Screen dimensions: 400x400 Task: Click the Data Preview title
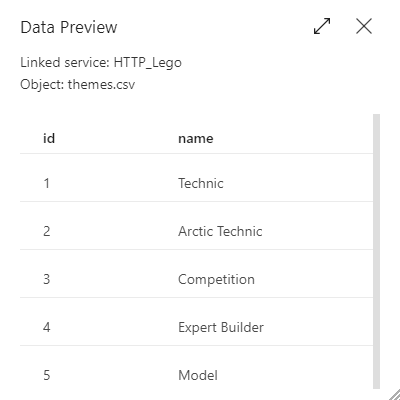[x=69, y=27]
